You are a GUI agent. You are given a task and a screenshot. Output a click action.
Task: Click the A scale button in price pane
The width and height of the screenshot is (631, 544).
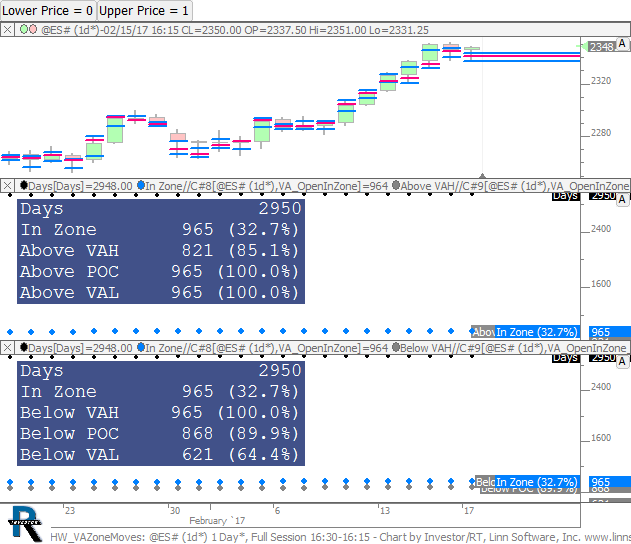pos(622,44)
